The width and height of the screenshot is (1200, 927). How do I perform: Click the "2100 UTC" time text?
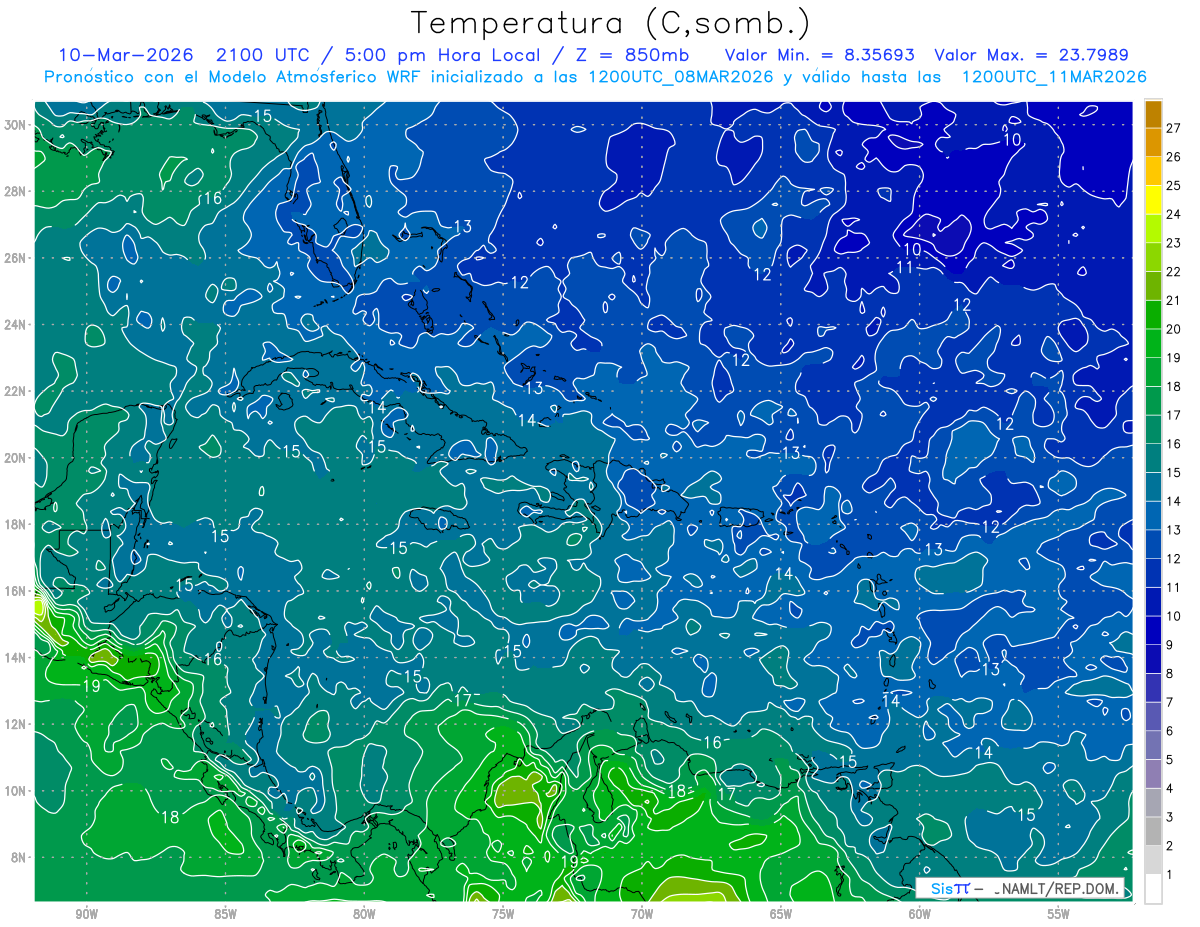[x=262, y=55]
